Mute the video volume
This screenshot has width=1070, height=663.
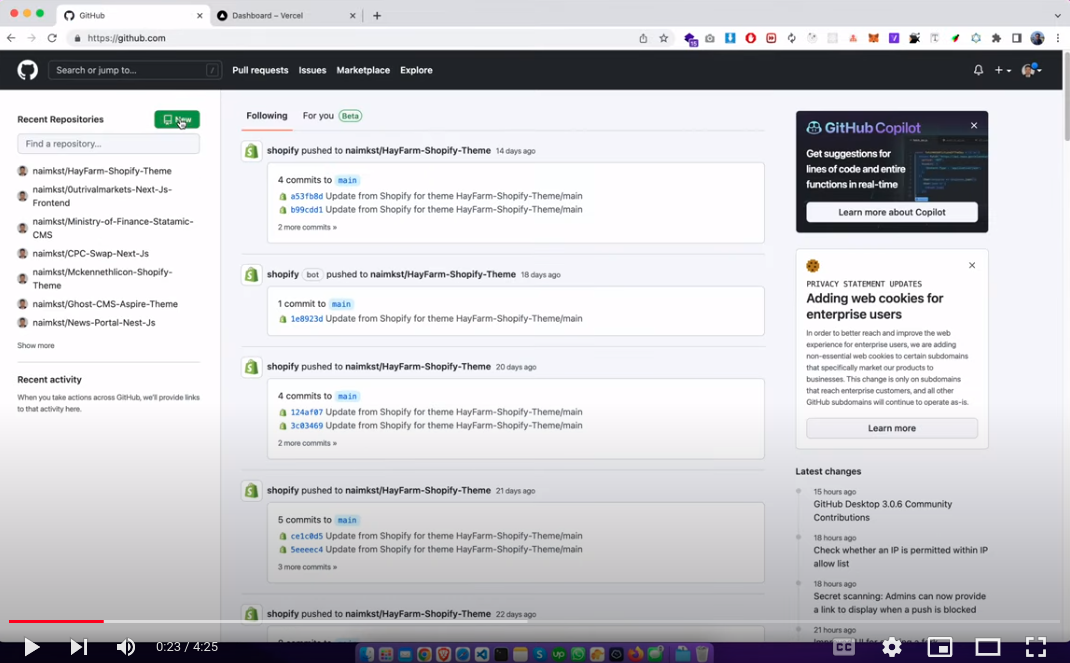coord(126,647)
